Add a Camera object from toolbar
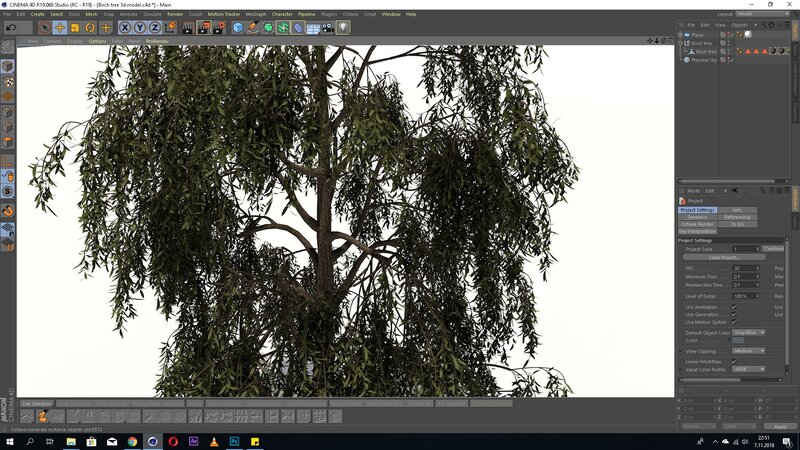The image size is (800, 450). pyautogui.click(x=328, y=28)
